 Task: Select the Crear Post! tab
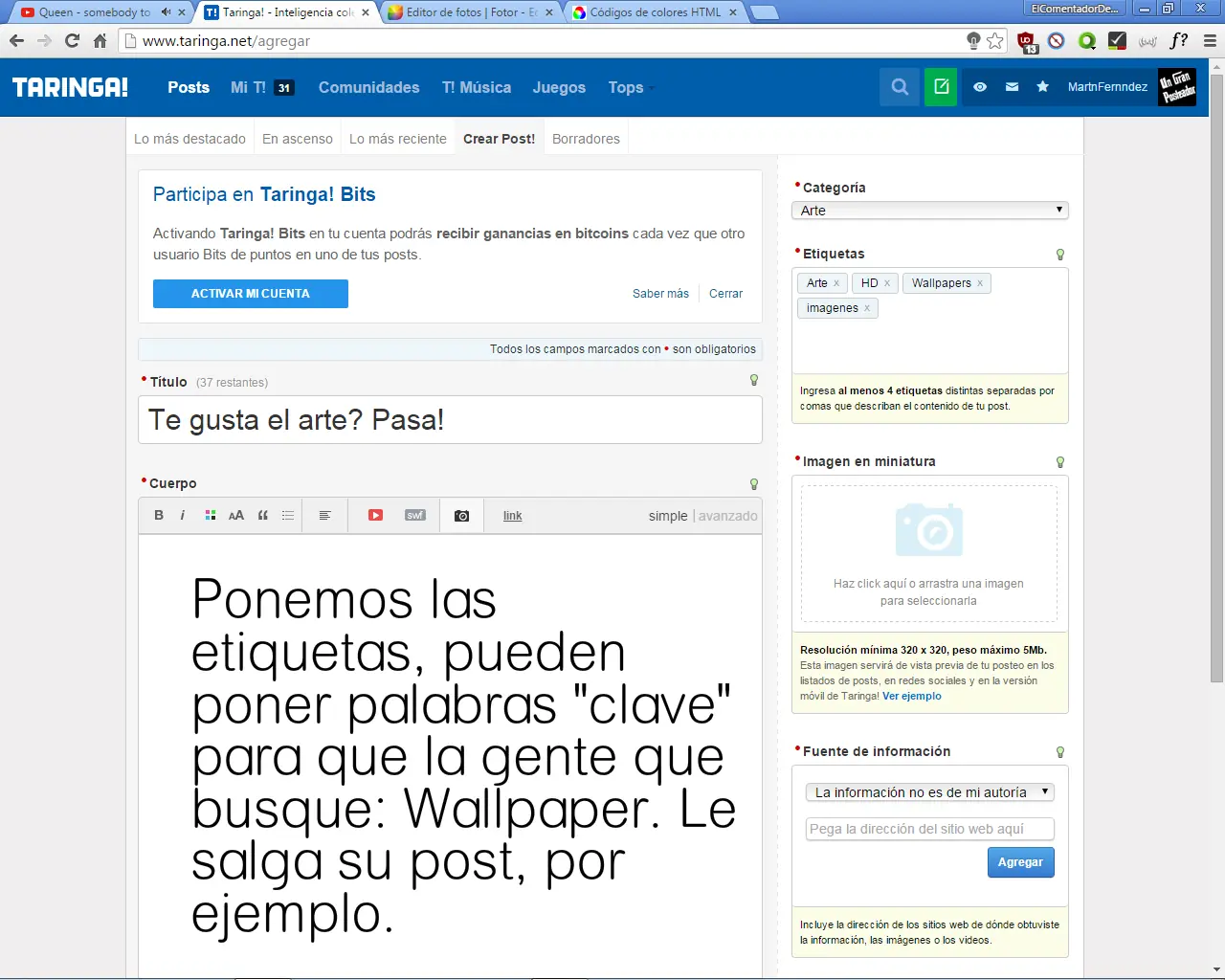click(499, 139)
